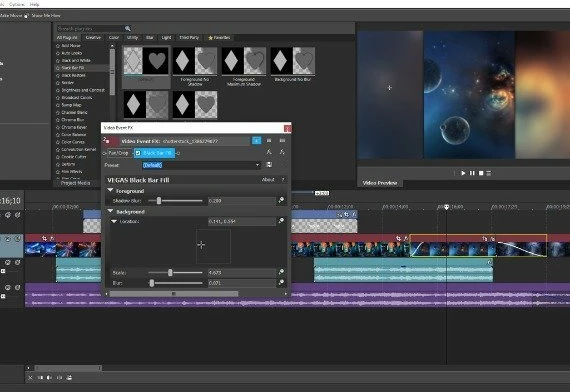Image resolution: width=570 pixels, height=392 pixels.
Task: Collapse the Background section
Action: tap(111, 211)
